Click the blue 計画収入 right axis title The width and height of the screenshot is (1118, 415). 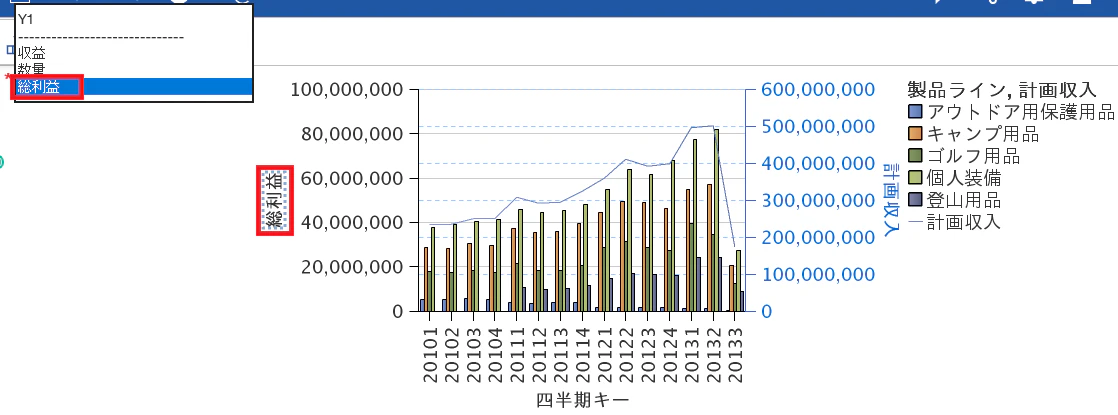pos(891,200)
